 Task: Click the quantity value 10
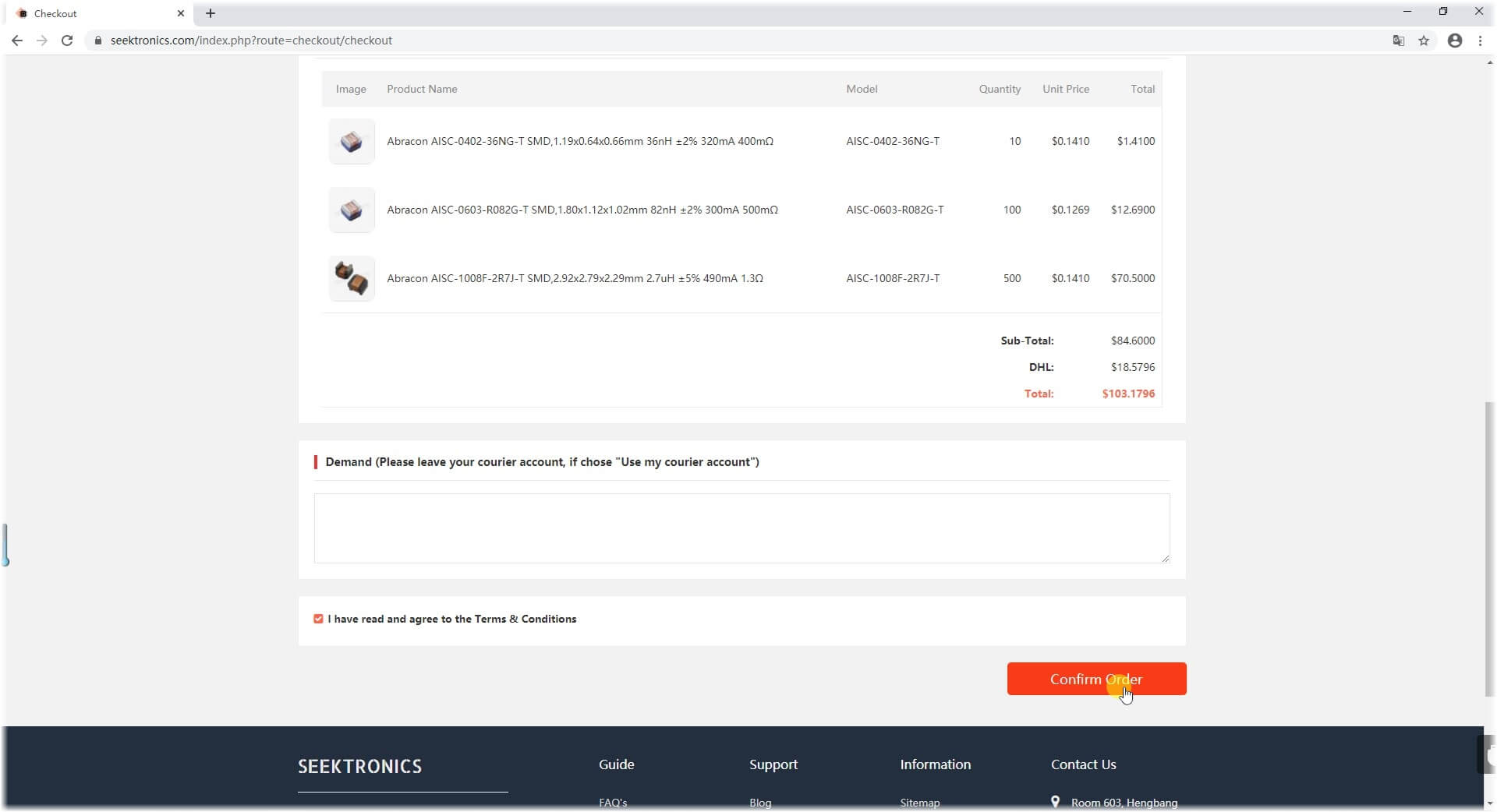[x=1014, y=141]
